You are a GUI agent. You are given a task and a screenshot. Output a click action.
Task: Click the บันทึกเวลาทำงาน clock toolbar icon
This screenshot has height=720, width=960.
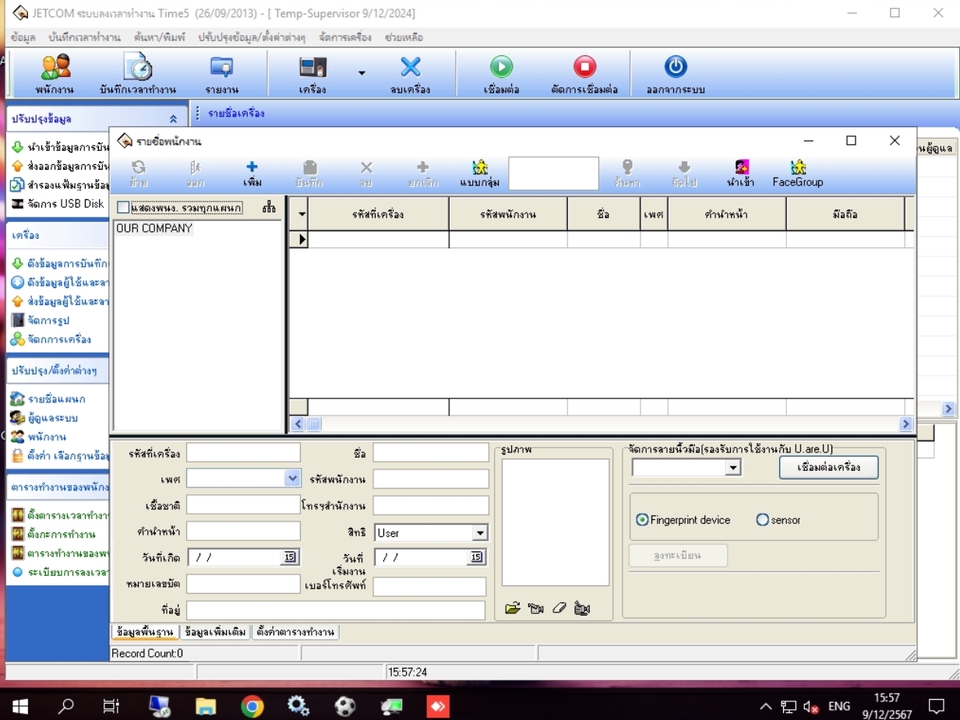[138, 74]
